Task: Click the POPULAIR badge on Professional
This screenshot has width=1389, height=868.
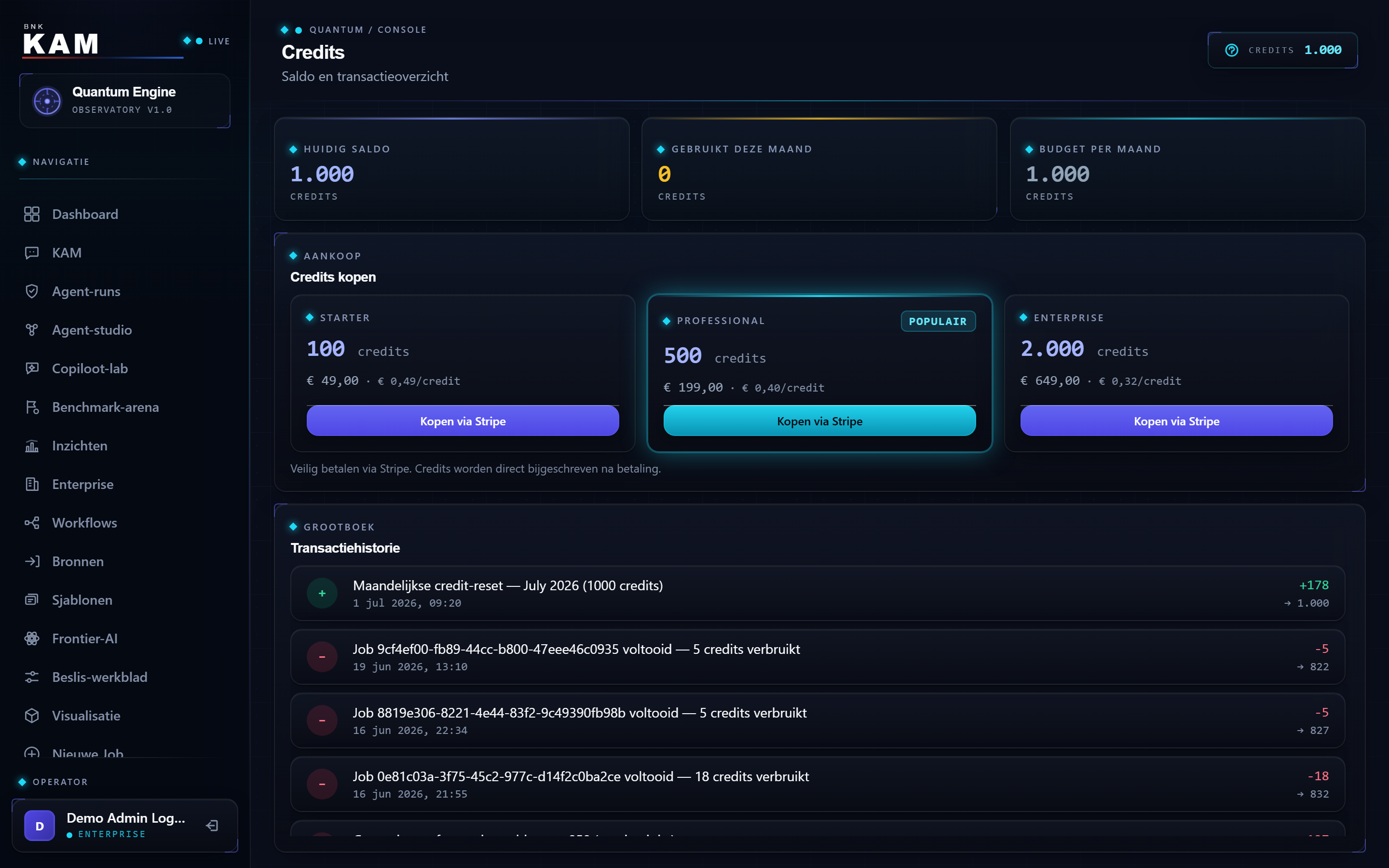Action: pyautogui.click(x=938, y=322)
